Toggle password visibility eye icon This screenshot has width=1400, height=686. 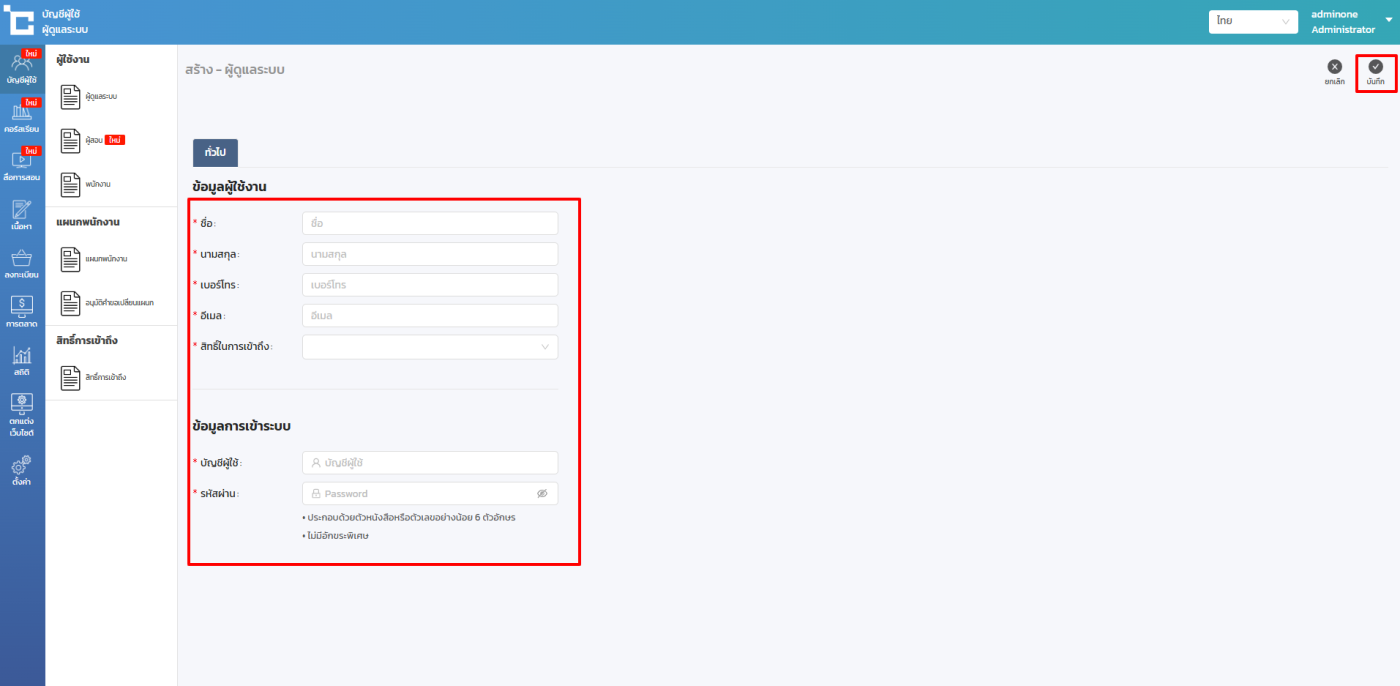tap(542, 494)
